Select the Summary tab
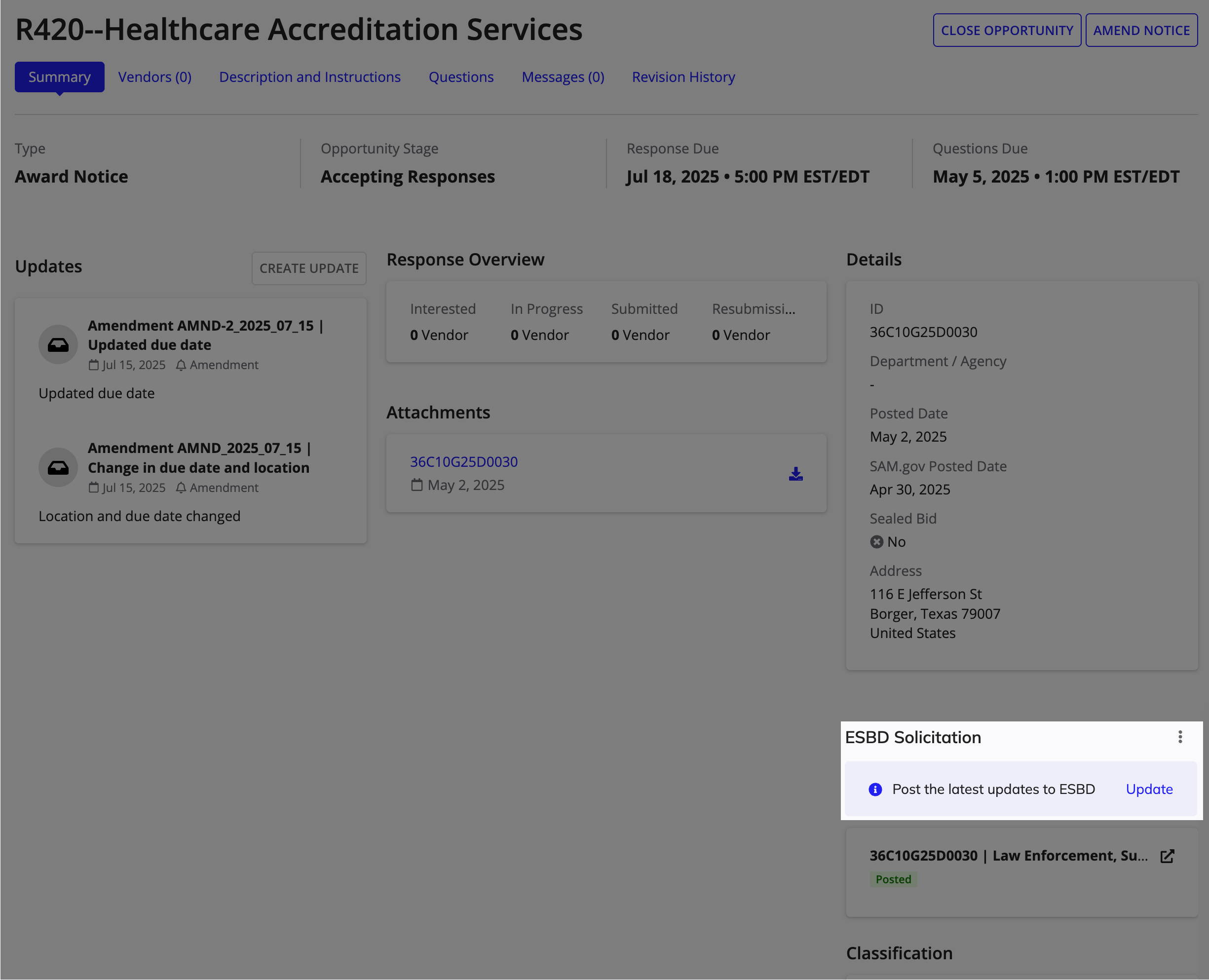The height and width of the screenshot is (980, 1209). [59, 77]
